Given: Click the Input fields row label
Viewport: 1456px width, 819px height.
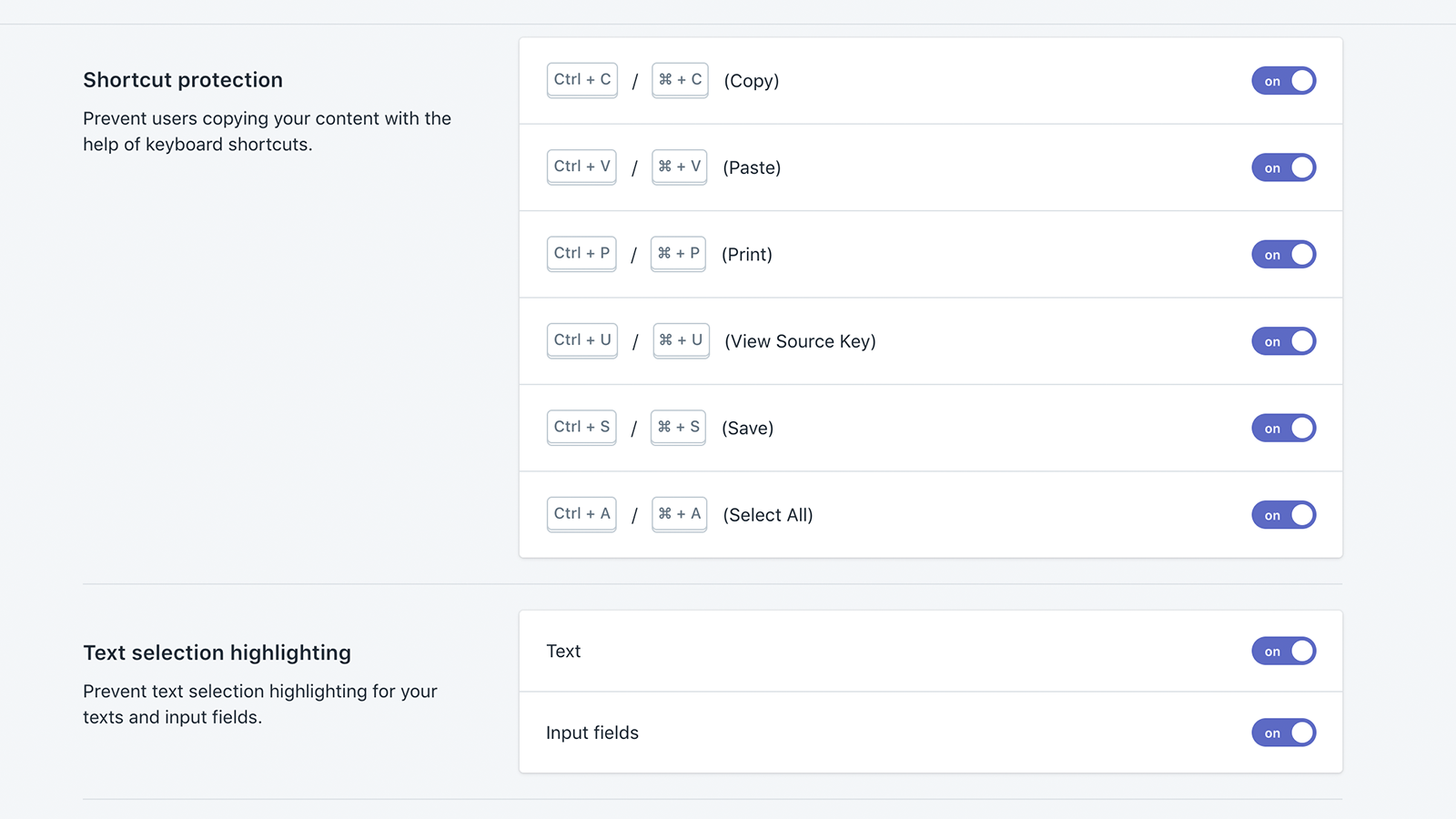Looking at the screenshot, I should (x=592, y=733).
